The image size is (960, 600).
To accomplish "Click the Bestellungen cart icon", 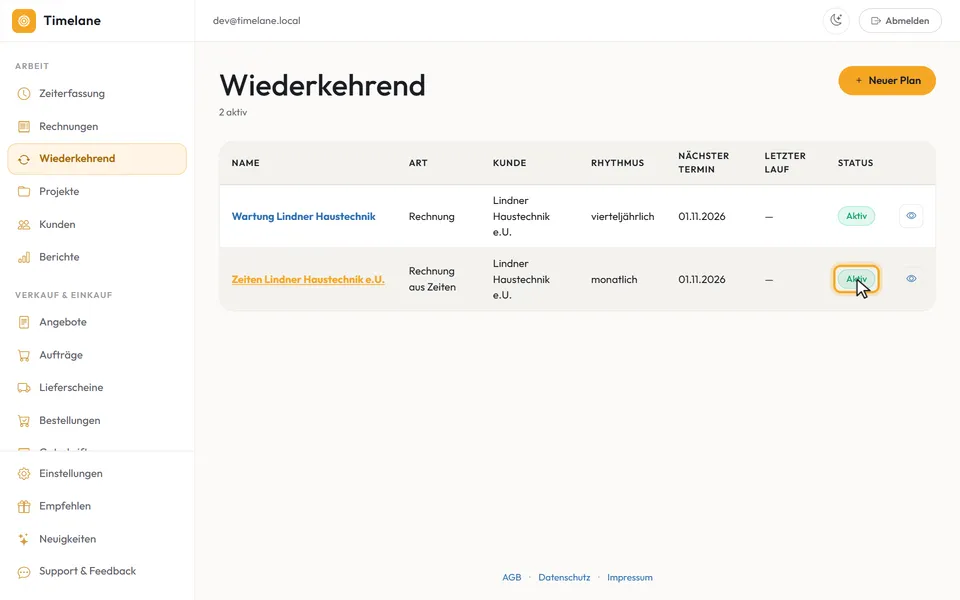I will (x=24, y=421).
